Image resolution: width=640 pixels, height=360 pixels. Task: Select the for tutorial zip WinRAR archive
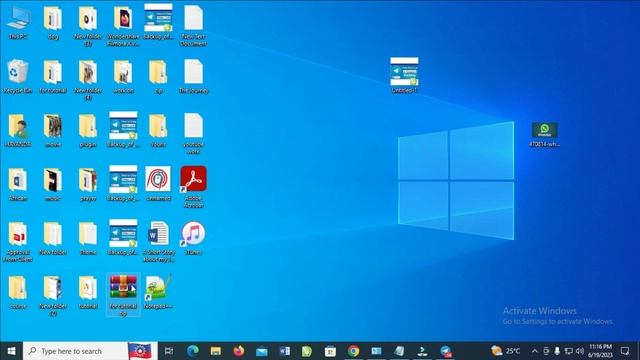pyautogui.click(x=123, y=296)
